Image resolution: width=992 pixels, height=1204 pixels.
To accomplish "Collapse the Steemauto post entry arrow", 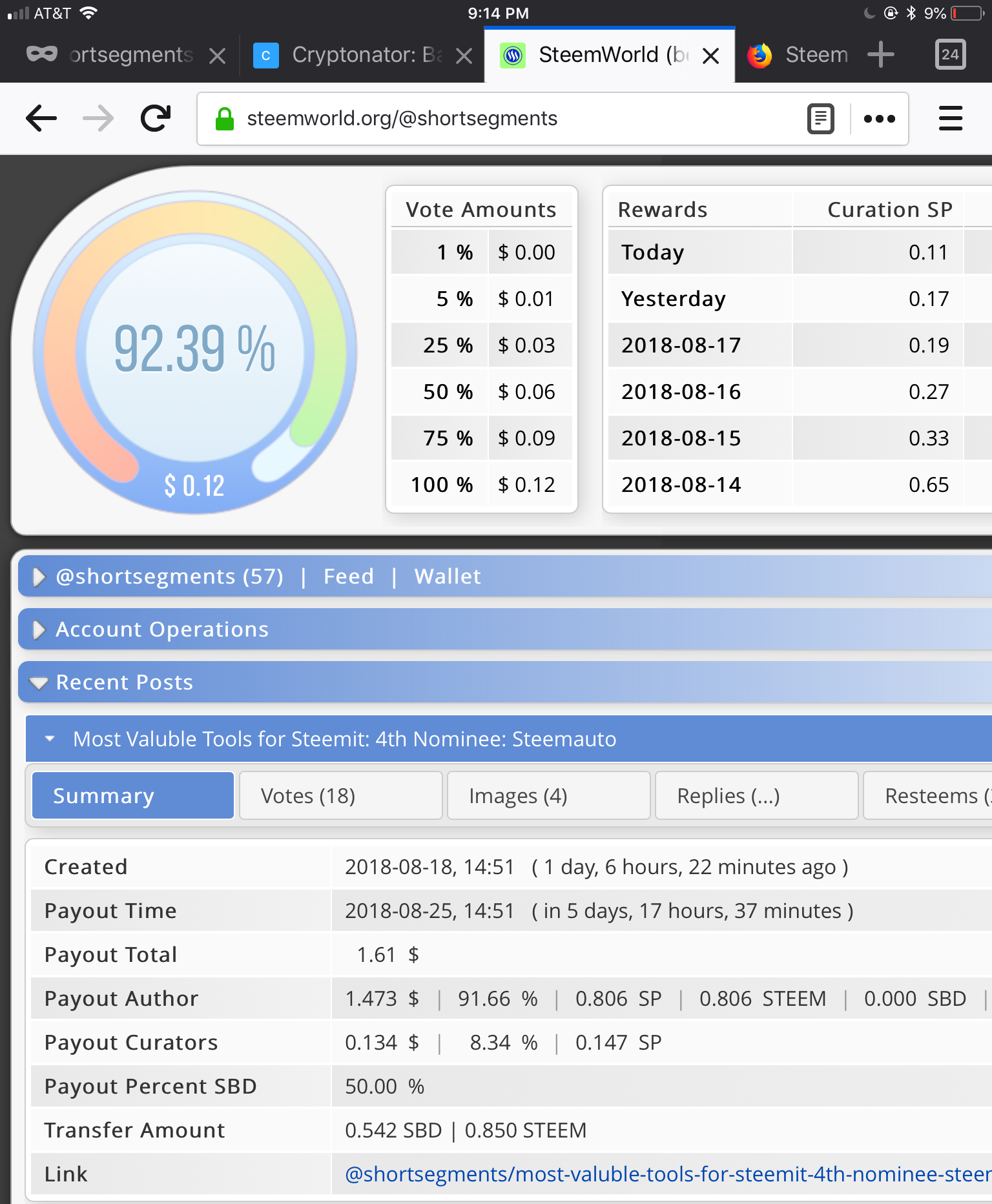I will click(x=50, y=739).
